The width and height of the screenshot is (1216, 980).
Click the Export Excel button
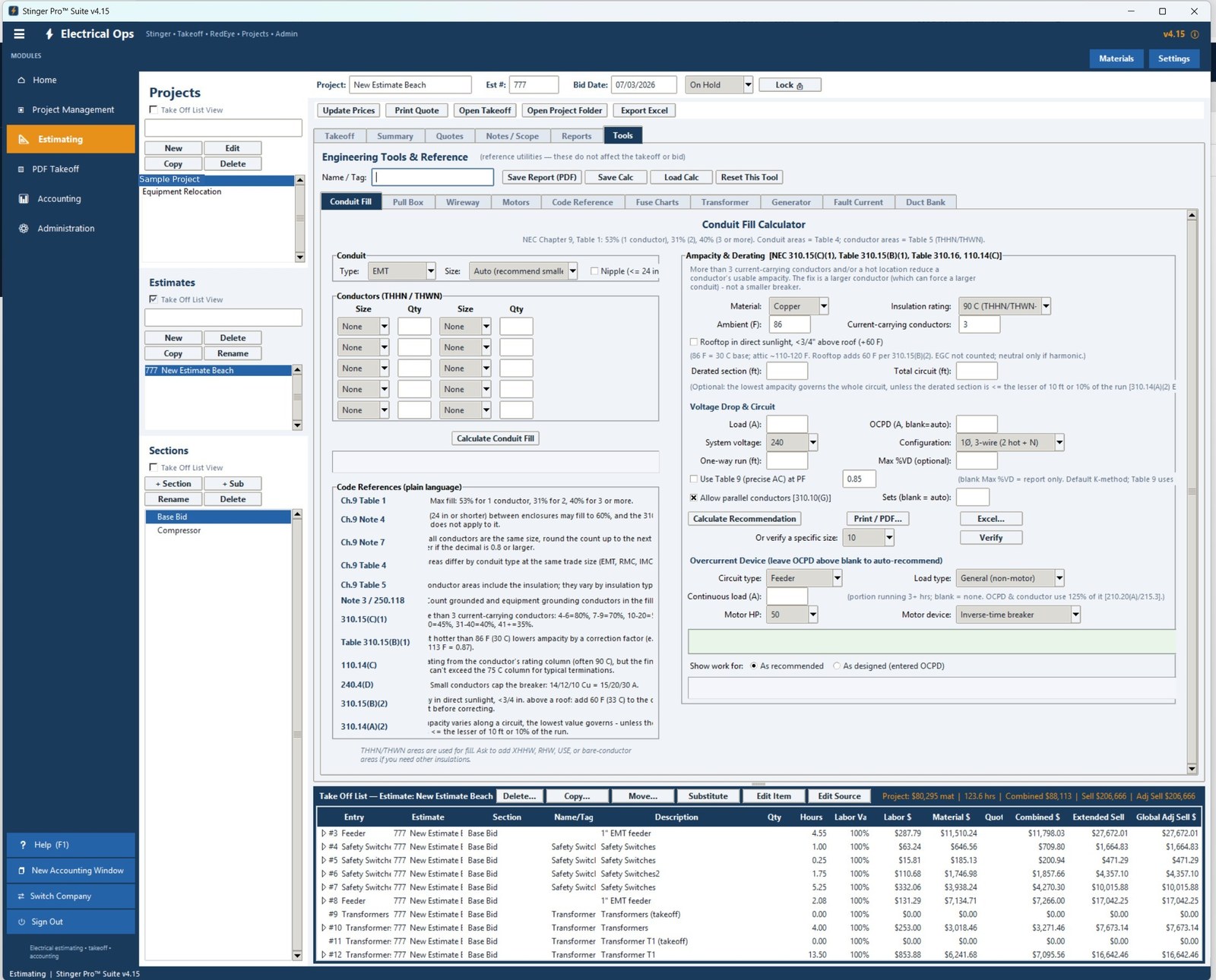(x=644, y=110)
